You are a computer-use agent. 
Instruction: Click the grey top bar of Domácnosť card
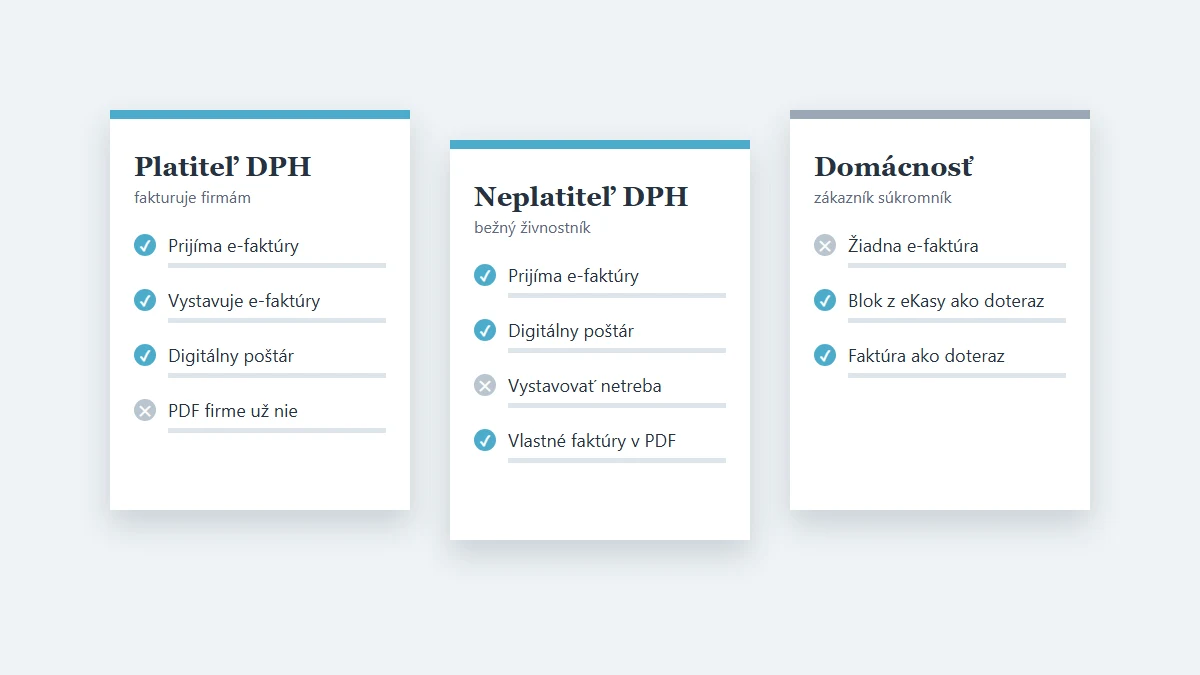(x=940, y=114)
